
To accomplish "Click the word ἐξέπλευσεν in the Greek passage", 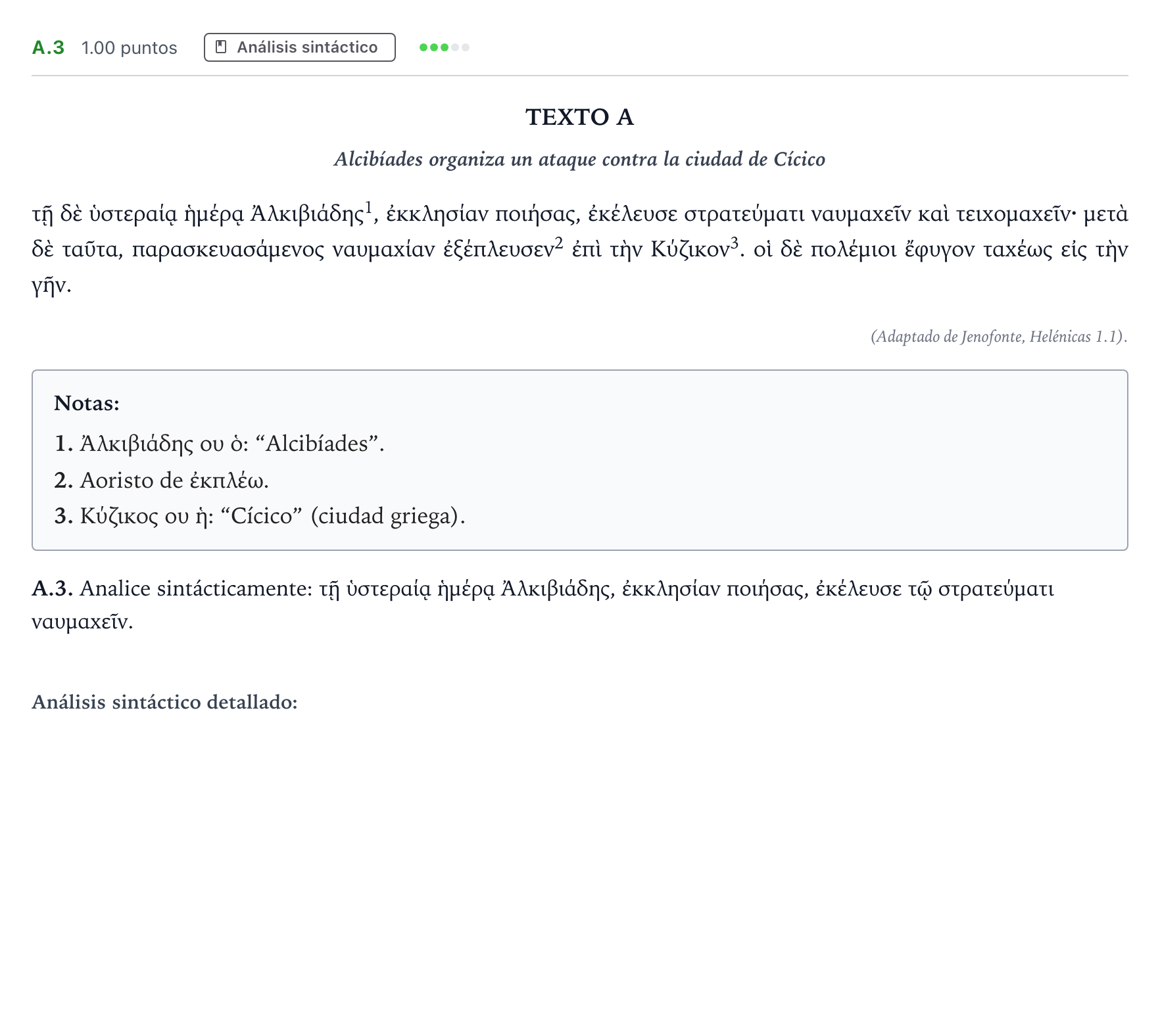I will coord(499,250).
